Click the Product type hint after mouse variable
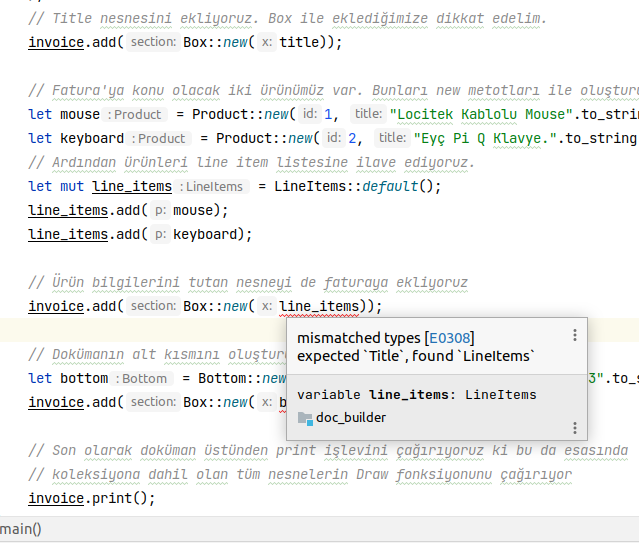This screenshot has height=543, width=639. 138,115
